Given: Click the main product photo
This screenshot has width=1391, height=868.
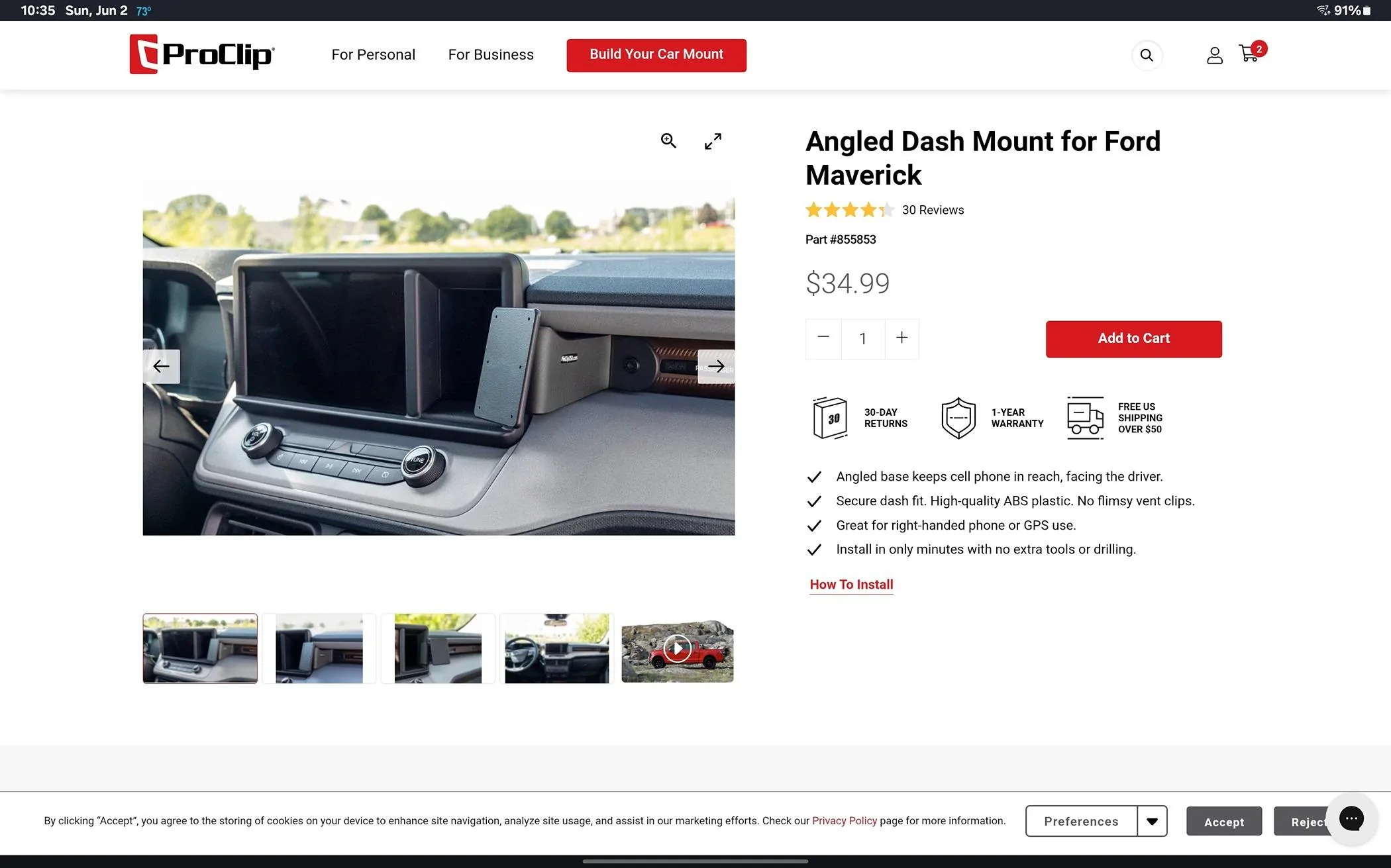Looking at the screenshot, I should [x=438, y=358].
